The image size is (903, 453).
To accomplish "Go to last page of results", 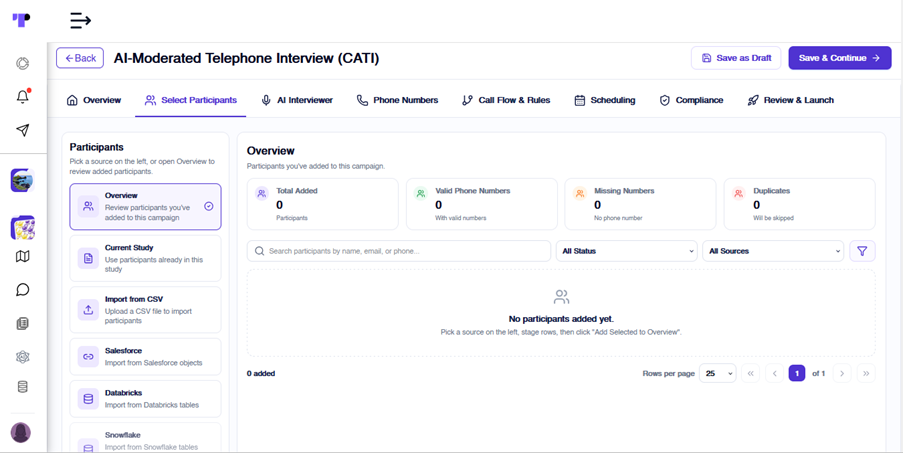I will (866, 374).
